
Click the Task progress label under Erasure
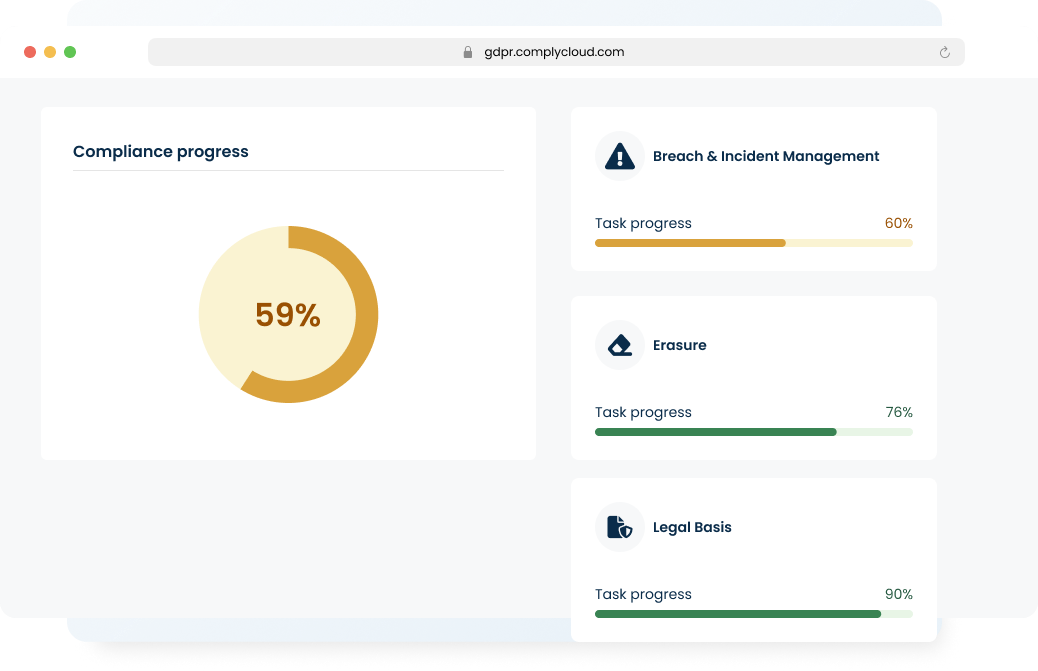tap(643, 412)
